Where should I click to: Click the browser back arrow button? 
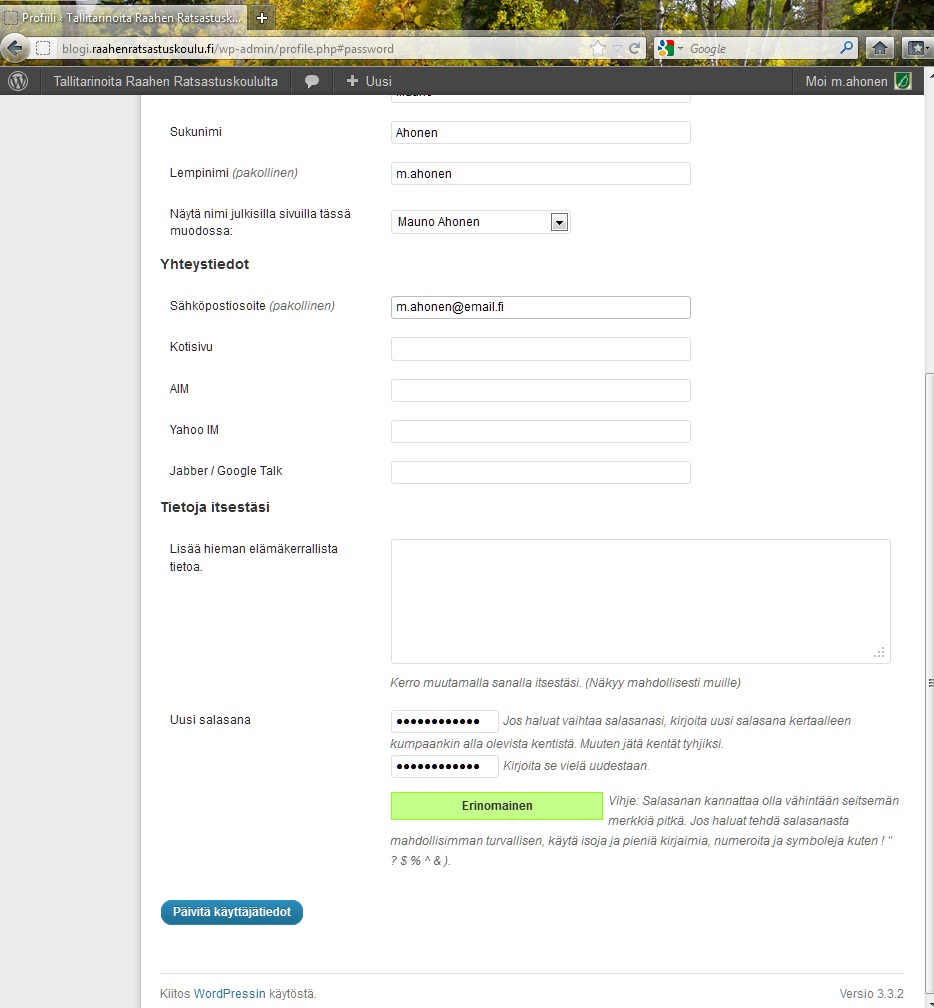[x=13, y=48]
